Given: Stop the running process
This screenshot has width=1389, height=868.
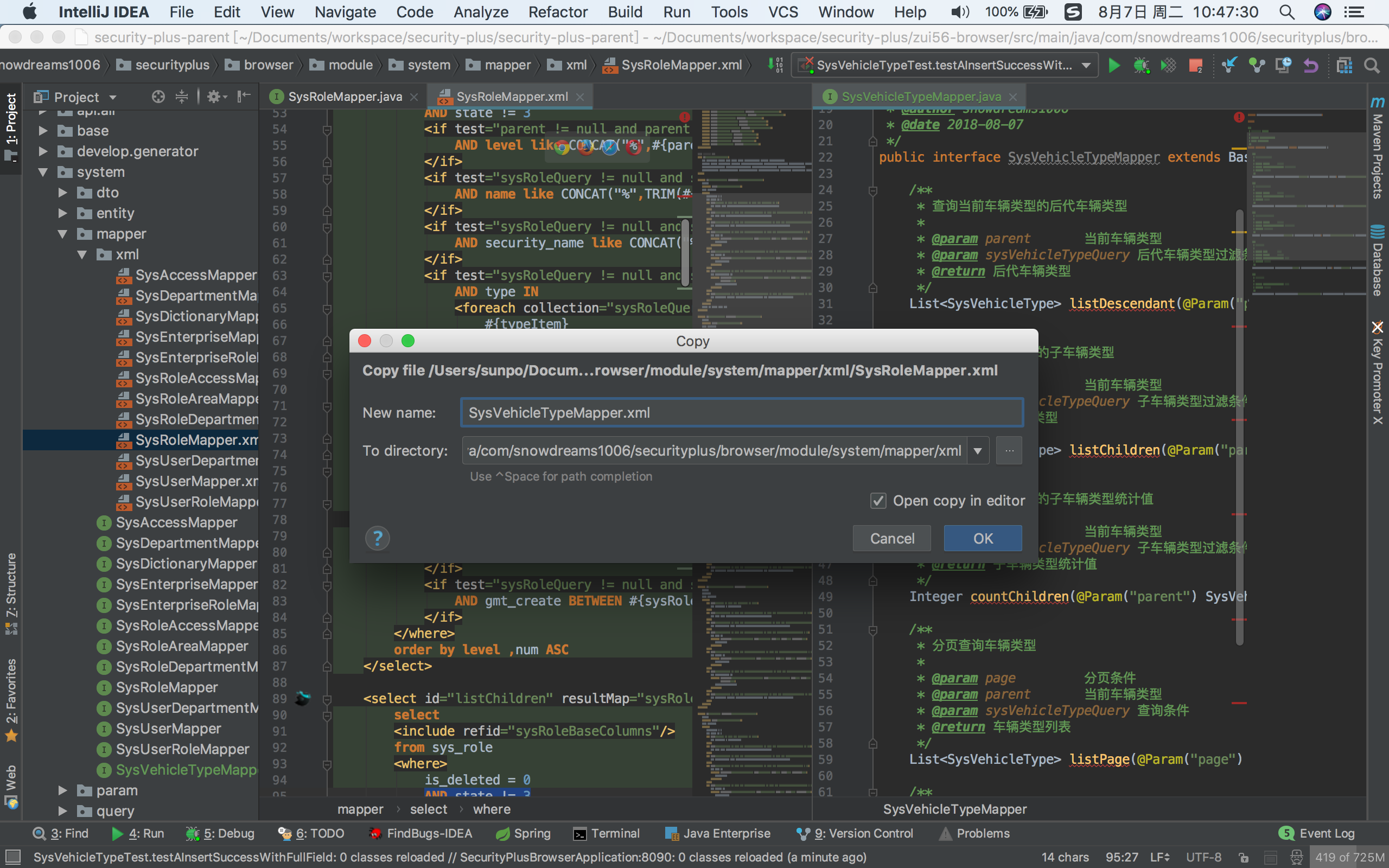Looking at the screenshot, I should [x=1196, y=66].
